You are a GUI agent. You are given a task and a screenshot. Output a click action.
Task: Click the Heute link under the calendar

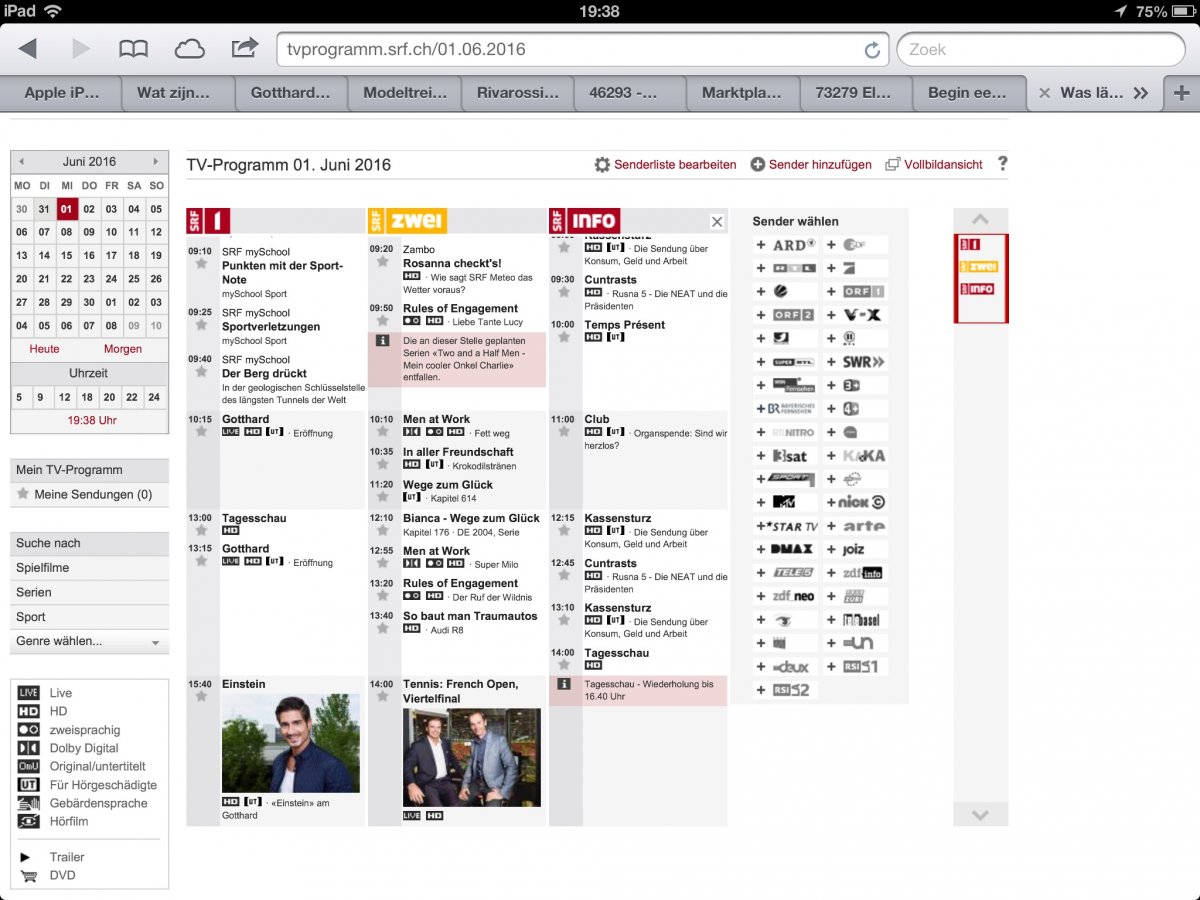coord(45,349)
